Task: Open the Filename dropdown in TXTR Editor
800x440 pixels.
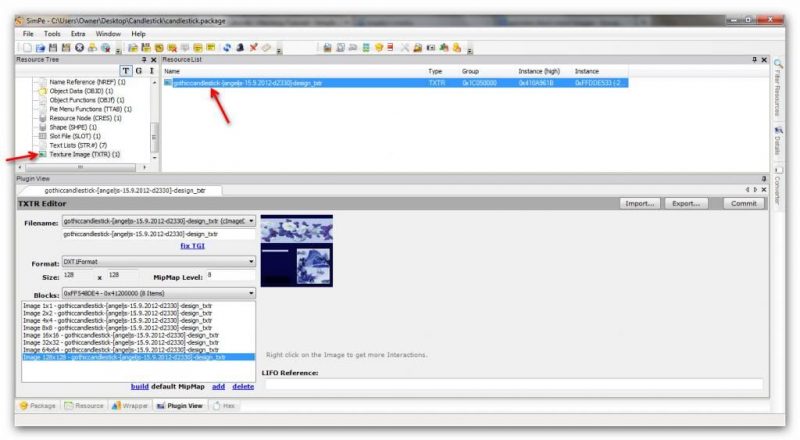Action: pyautogui.click(x=251, y=221)
